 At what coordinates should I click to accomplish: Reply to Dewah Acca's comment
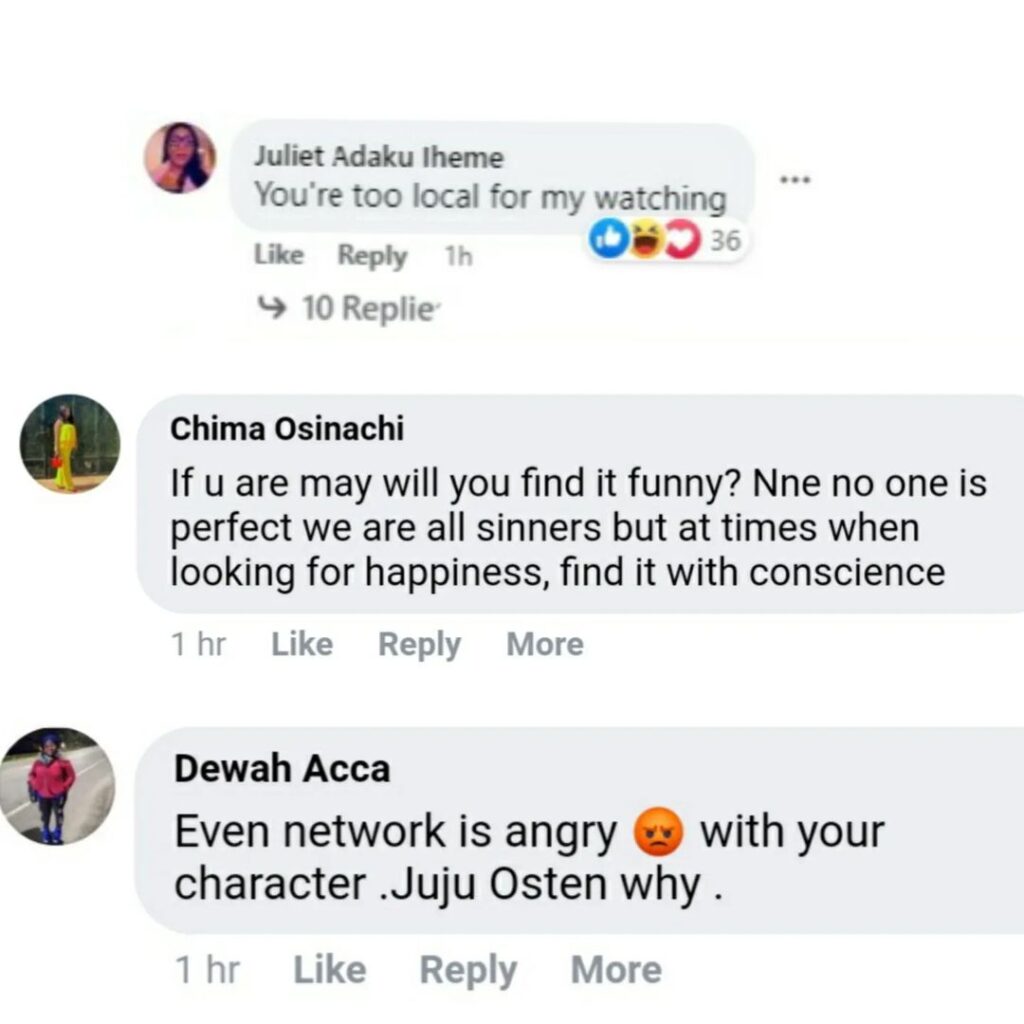pyautogui.click(x=467, y=970)
